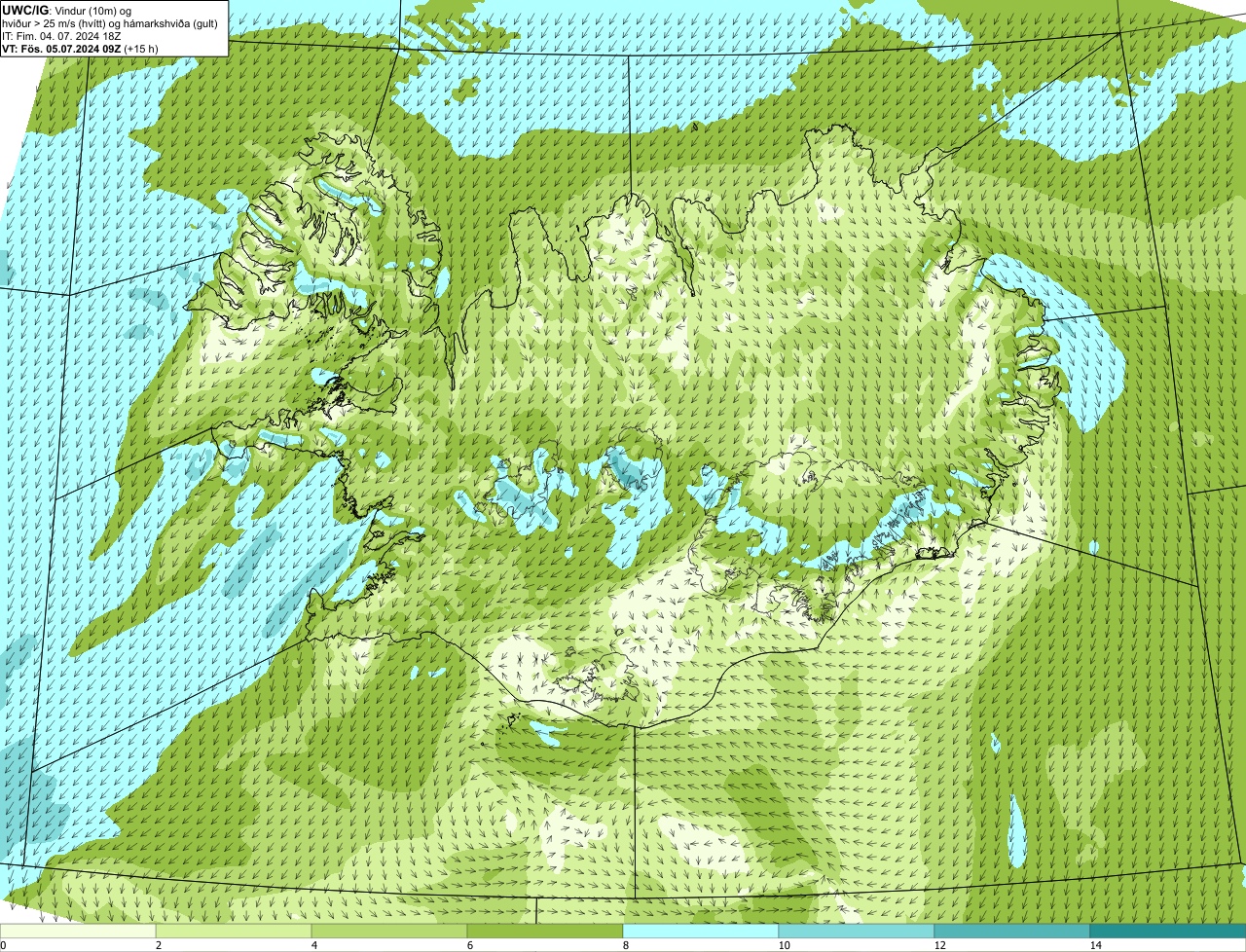Select the 6–8 m/s dark green colour segment
This screenshot has width=1246, height=952.
[x=545, y=931]
